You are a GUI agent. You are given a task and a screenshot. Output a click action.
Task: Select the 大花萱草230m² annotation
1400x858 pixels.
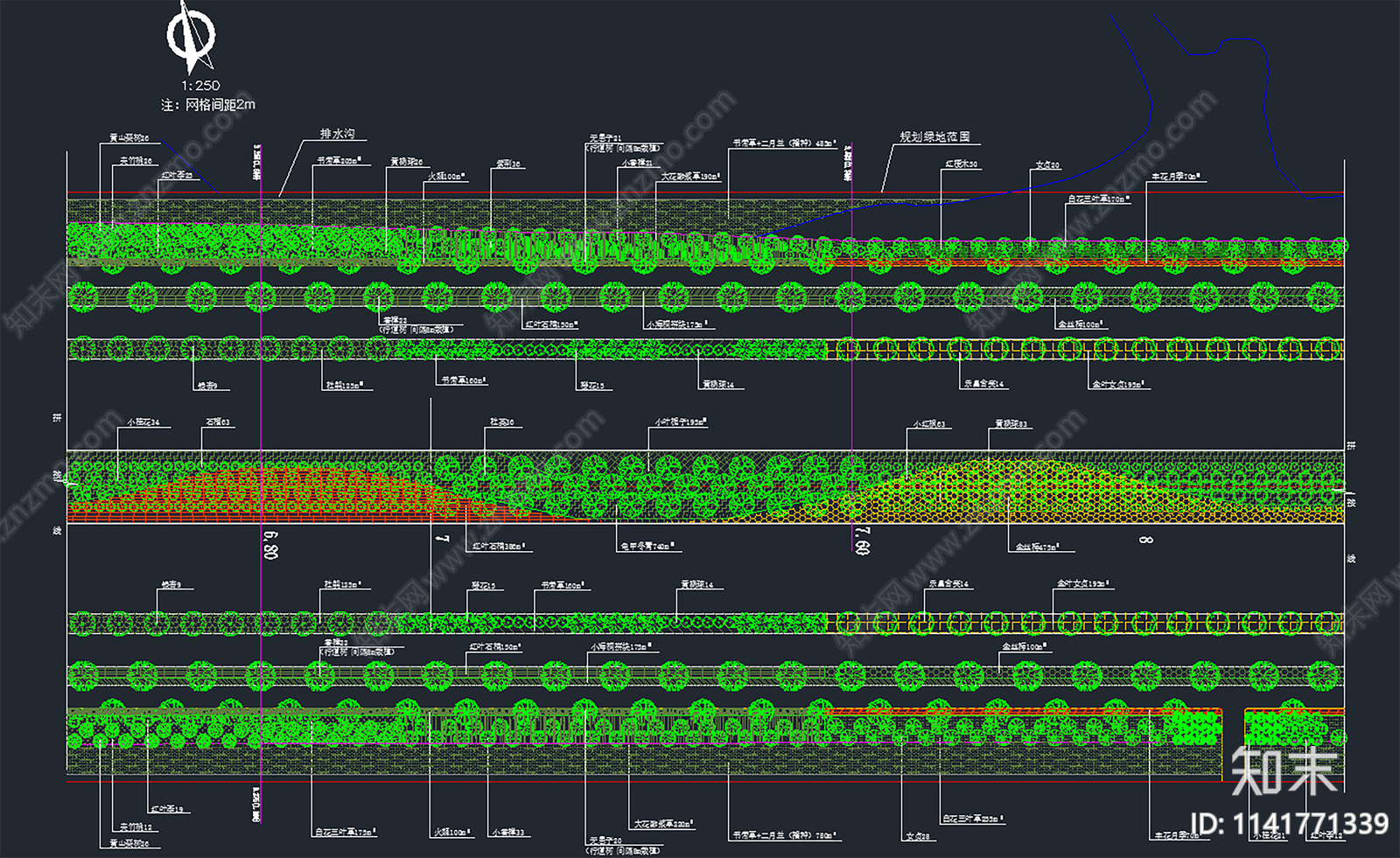664,824
